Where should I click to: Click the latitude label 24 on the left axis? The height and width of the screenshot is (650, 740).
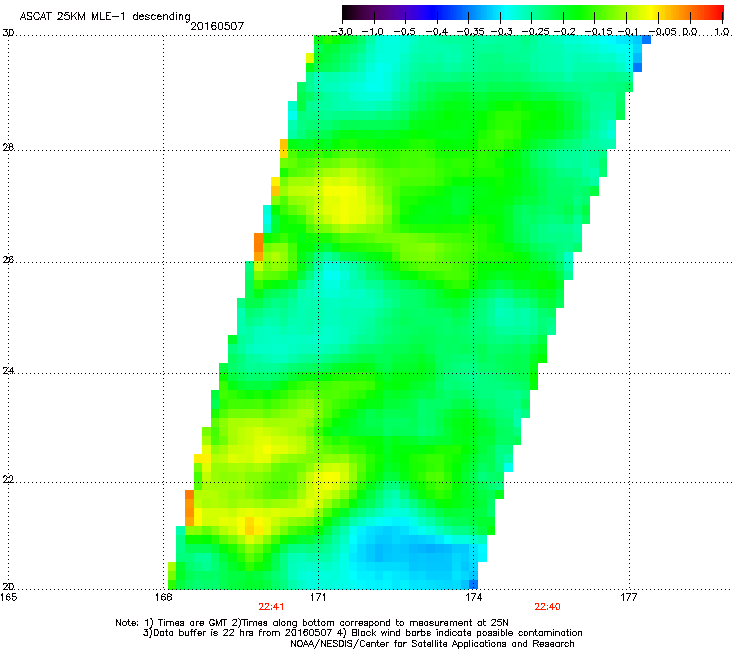click(x=8, y=371)
